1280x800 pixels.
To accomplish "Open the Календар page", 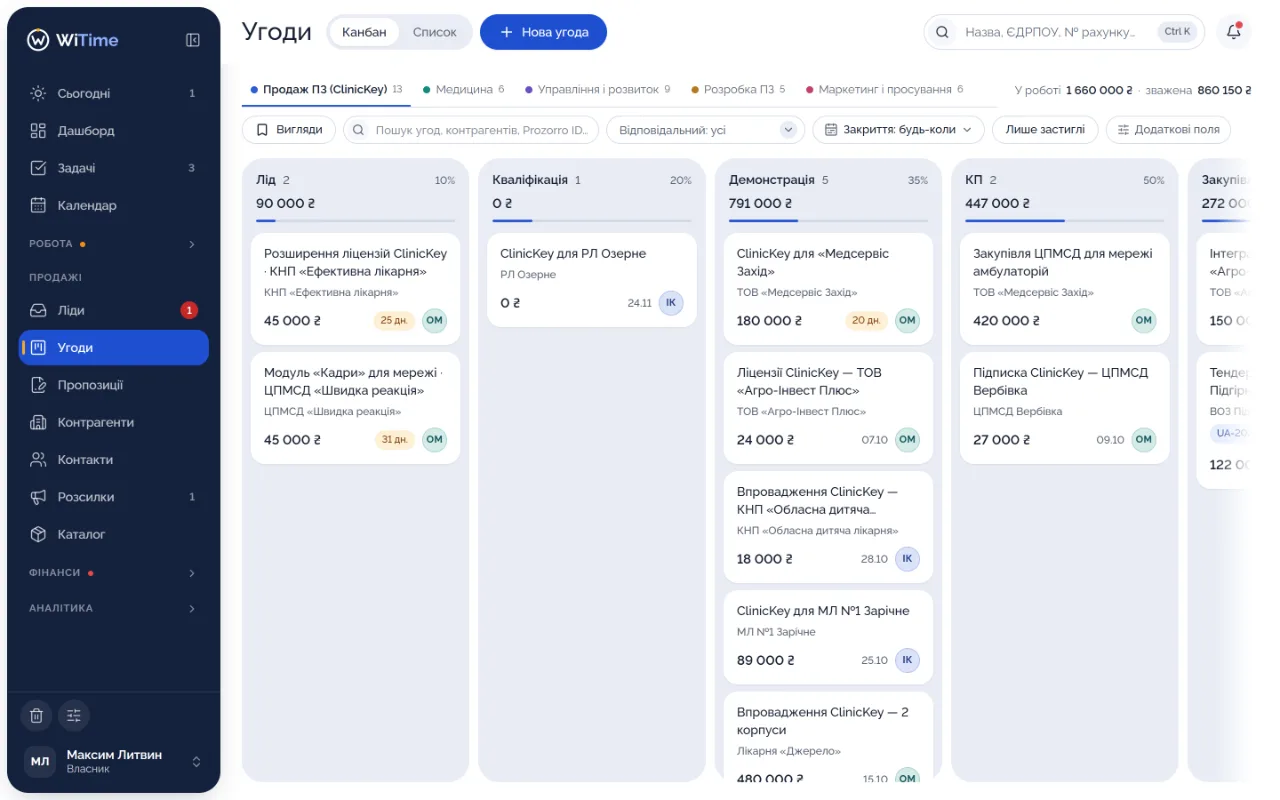I will click(114, 205).
